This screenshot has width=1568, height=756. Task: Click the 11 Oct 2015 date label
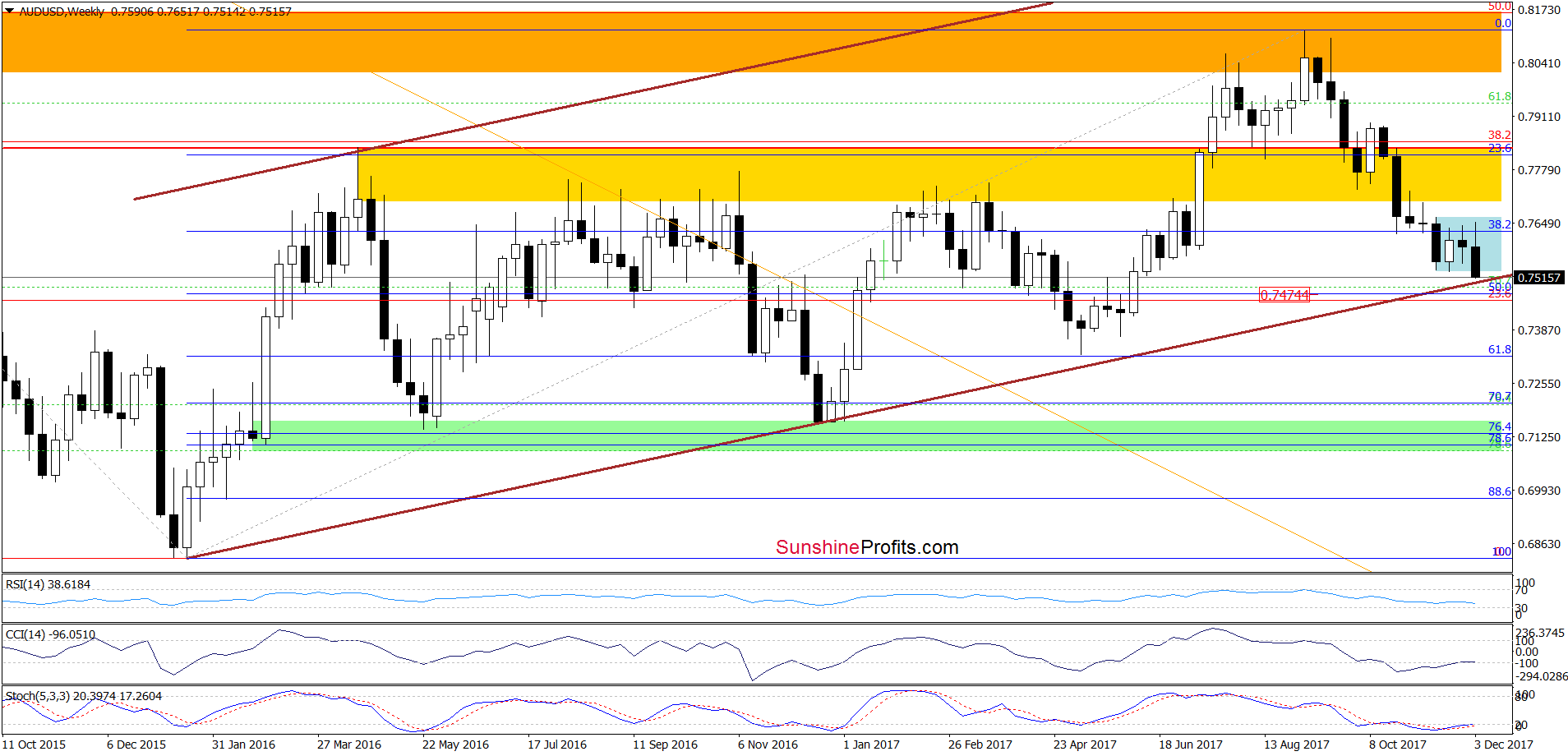point(35,744)
